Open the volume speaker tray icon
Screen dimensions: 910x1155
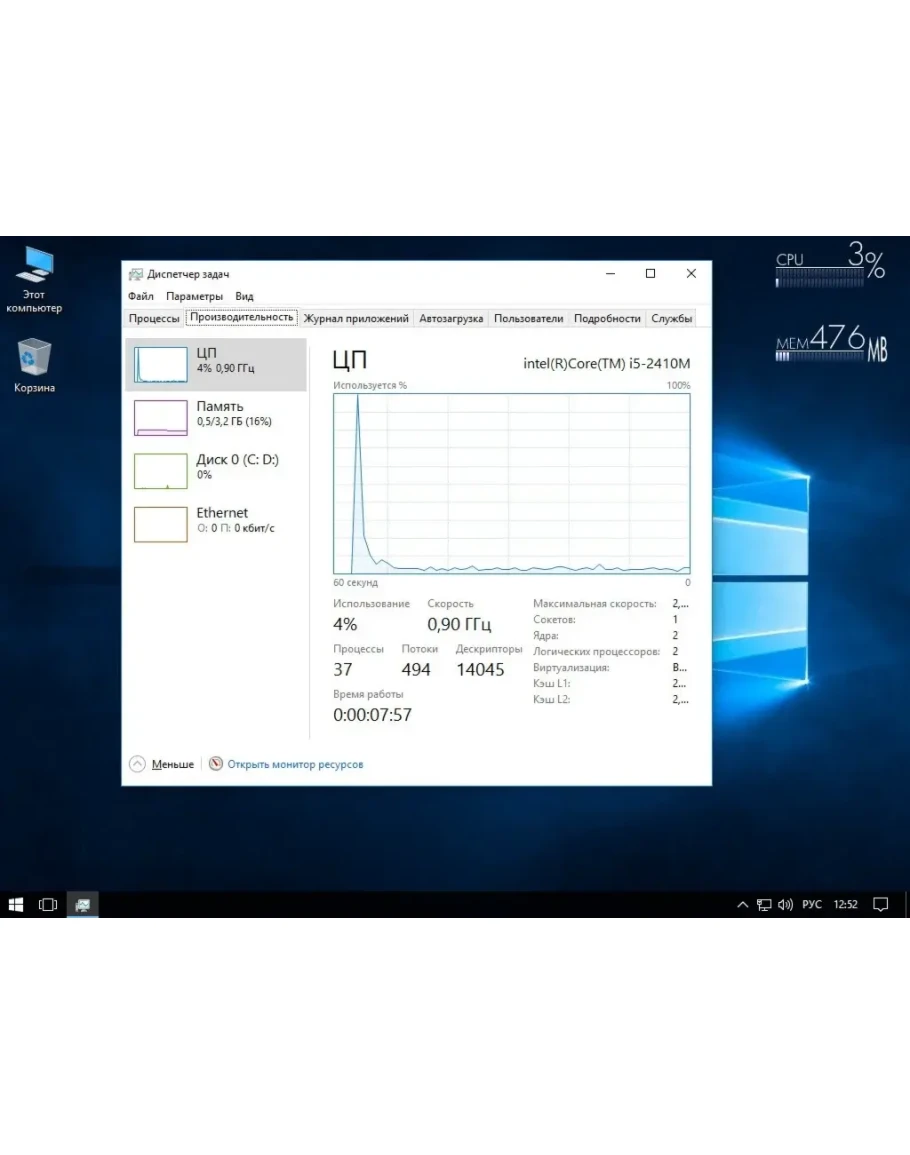(x=785, y=904)
